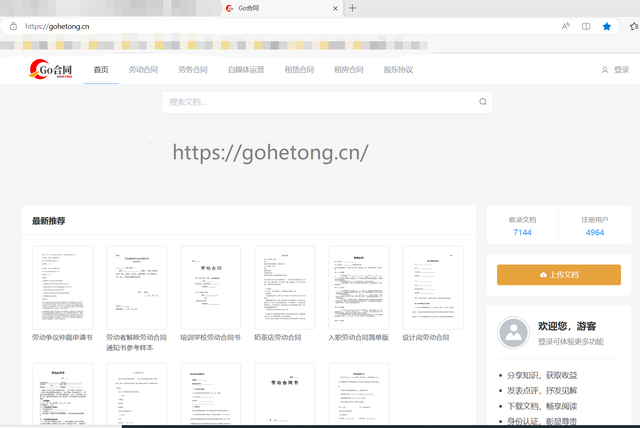Click the 设计岗劳动合同 title link
Viewport: 640px width, 428px height.
(x=426, y=337)
